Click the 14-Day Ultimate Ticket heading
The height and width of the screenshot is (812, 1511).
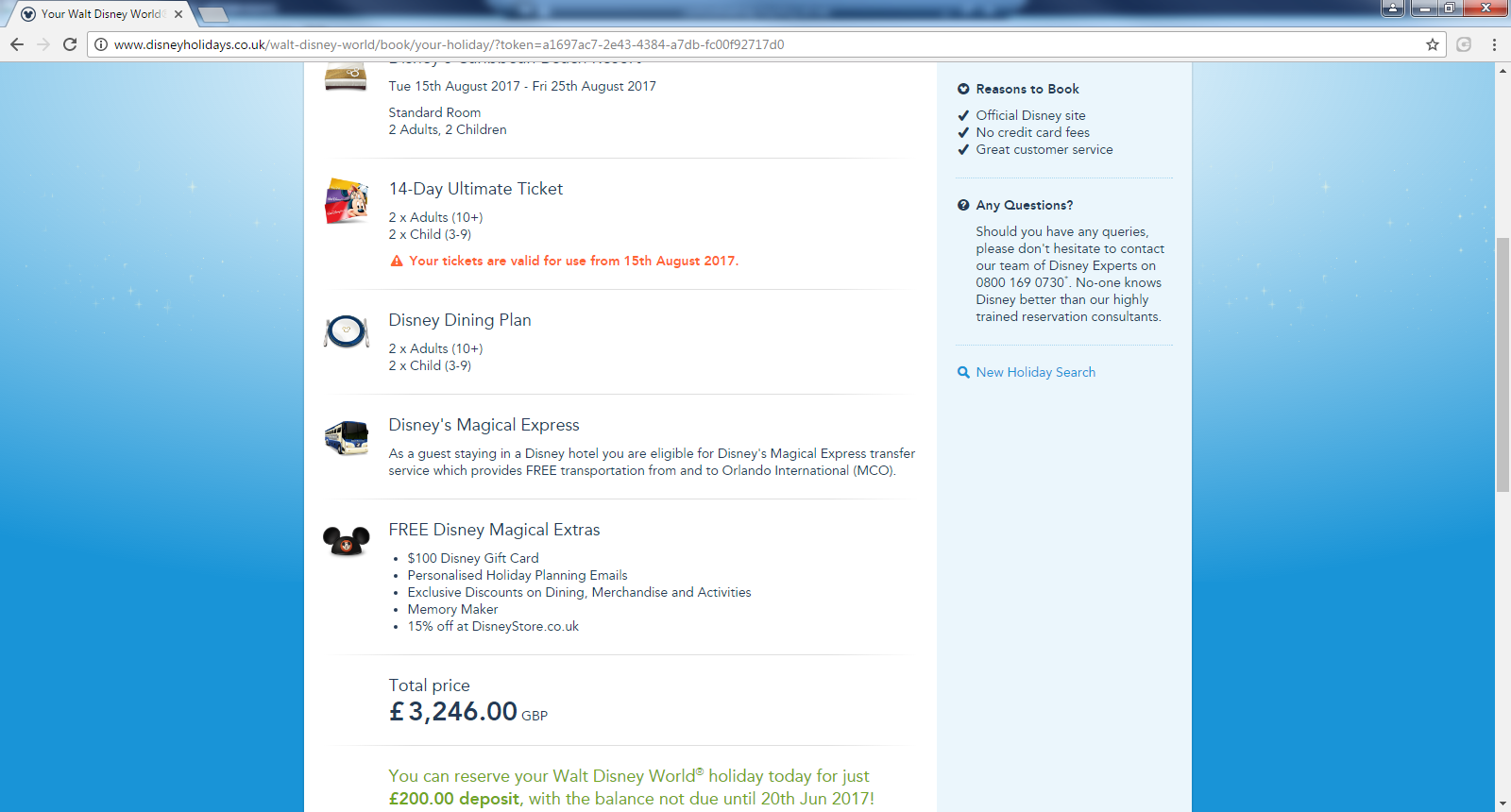pos(476,189)
